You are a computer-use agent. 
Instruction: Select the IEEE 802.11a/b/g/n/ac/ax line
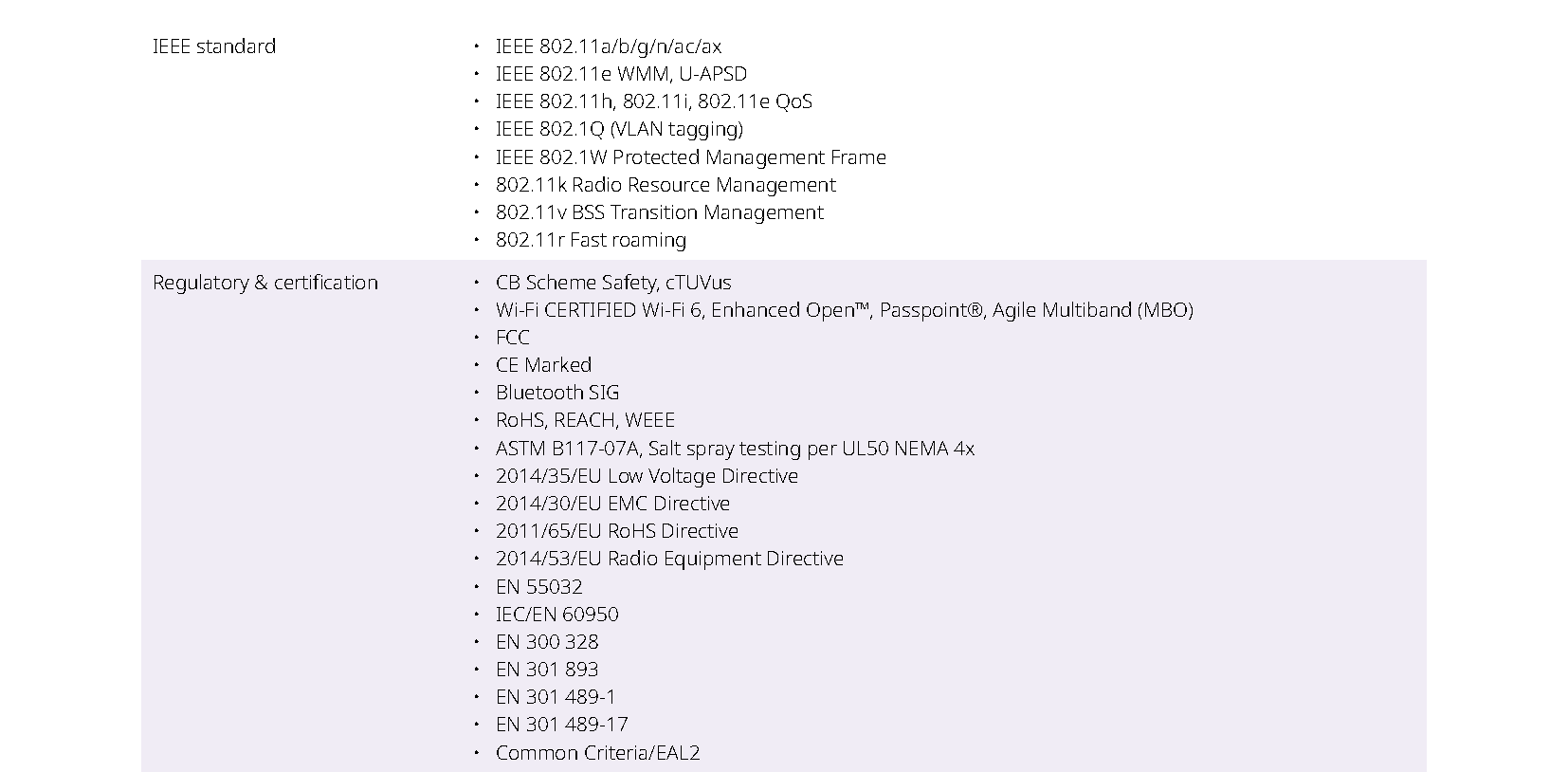pos(608,46)
